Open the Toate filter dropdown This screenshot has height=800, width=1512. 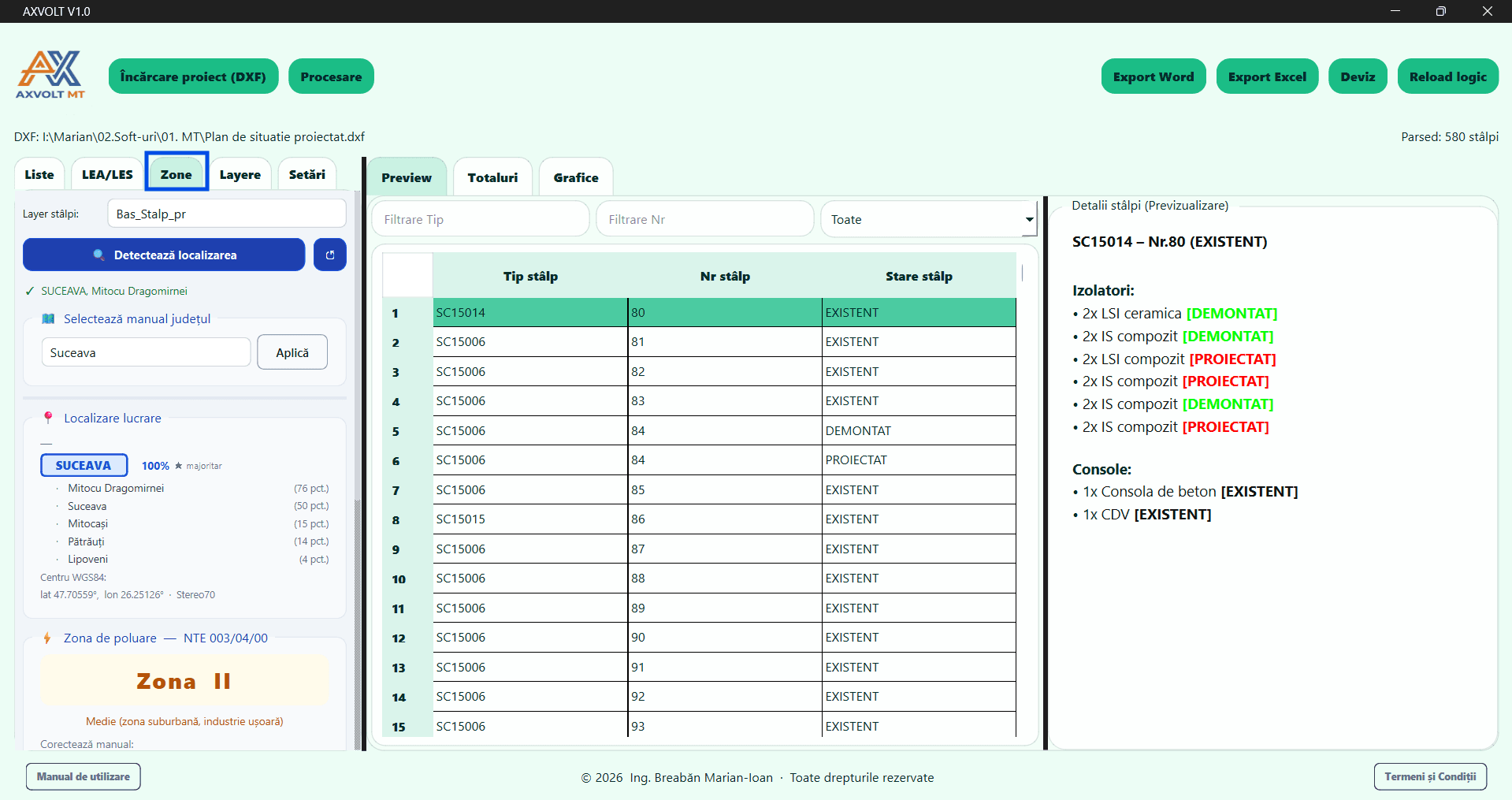(928, 219)
